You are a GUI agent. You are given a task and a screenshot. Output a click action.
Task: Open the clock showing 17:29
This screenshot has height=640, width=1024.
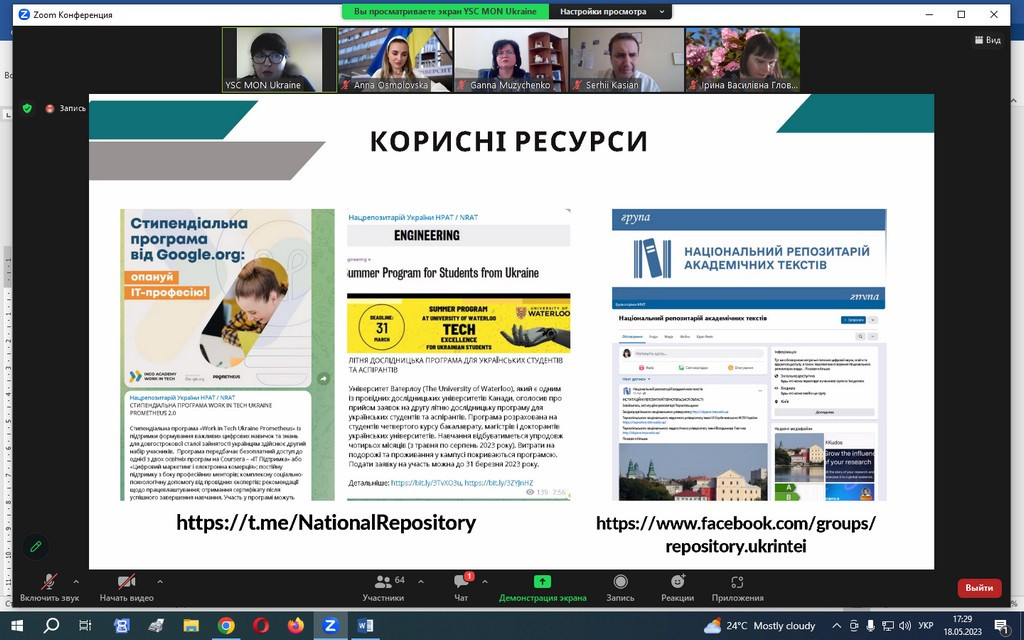[x=963, y=626]
